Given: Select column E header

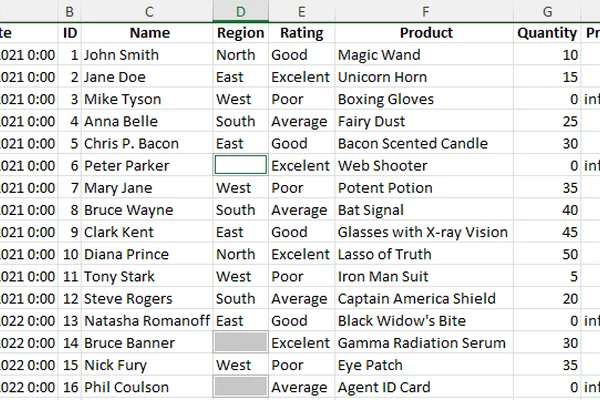Looking at the screenshot, I should (x=302, y=11).
